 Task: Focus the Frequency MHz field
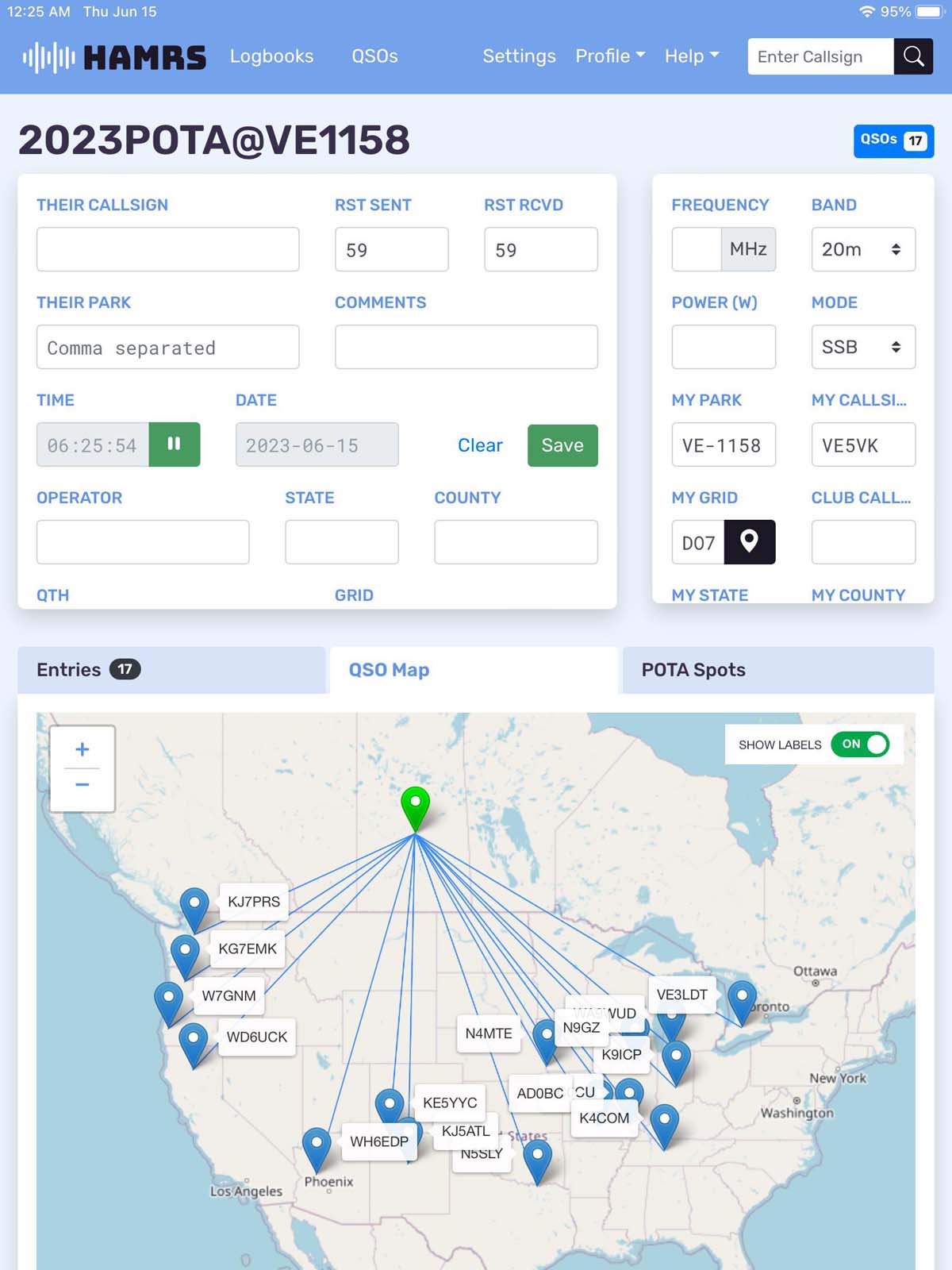[697, 249]
